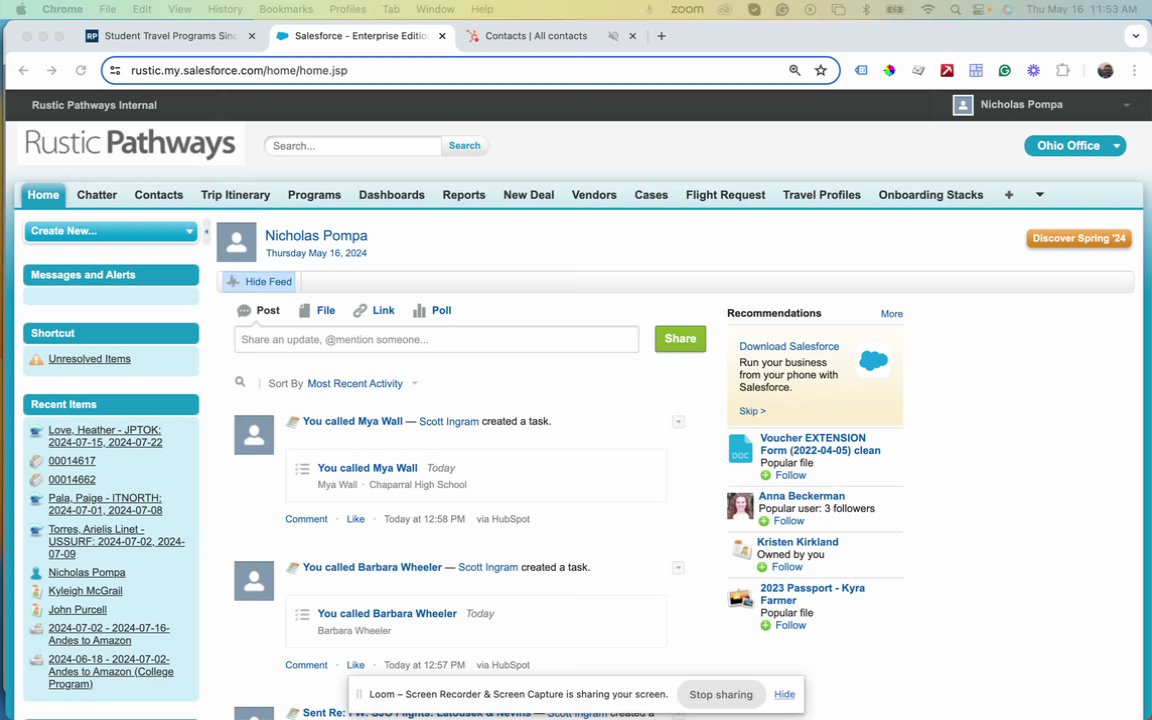Reload the page with refresh icon
Viewport: 1152px width, 720px height.
coord(81,71)
